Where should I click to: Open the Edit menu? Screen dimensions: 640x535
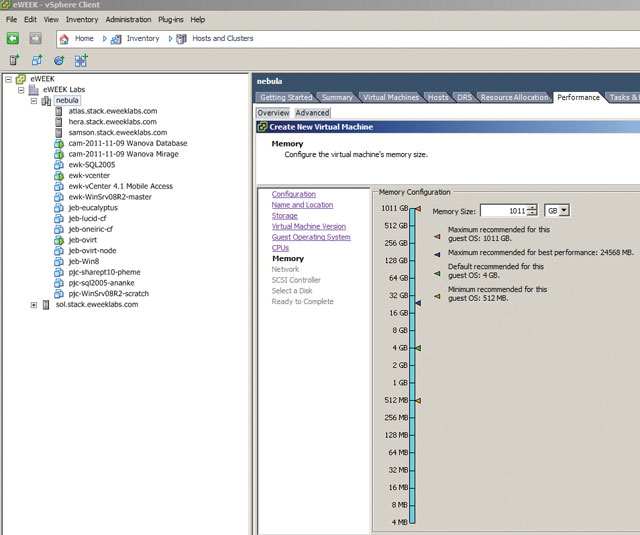(x=30, y=19)
